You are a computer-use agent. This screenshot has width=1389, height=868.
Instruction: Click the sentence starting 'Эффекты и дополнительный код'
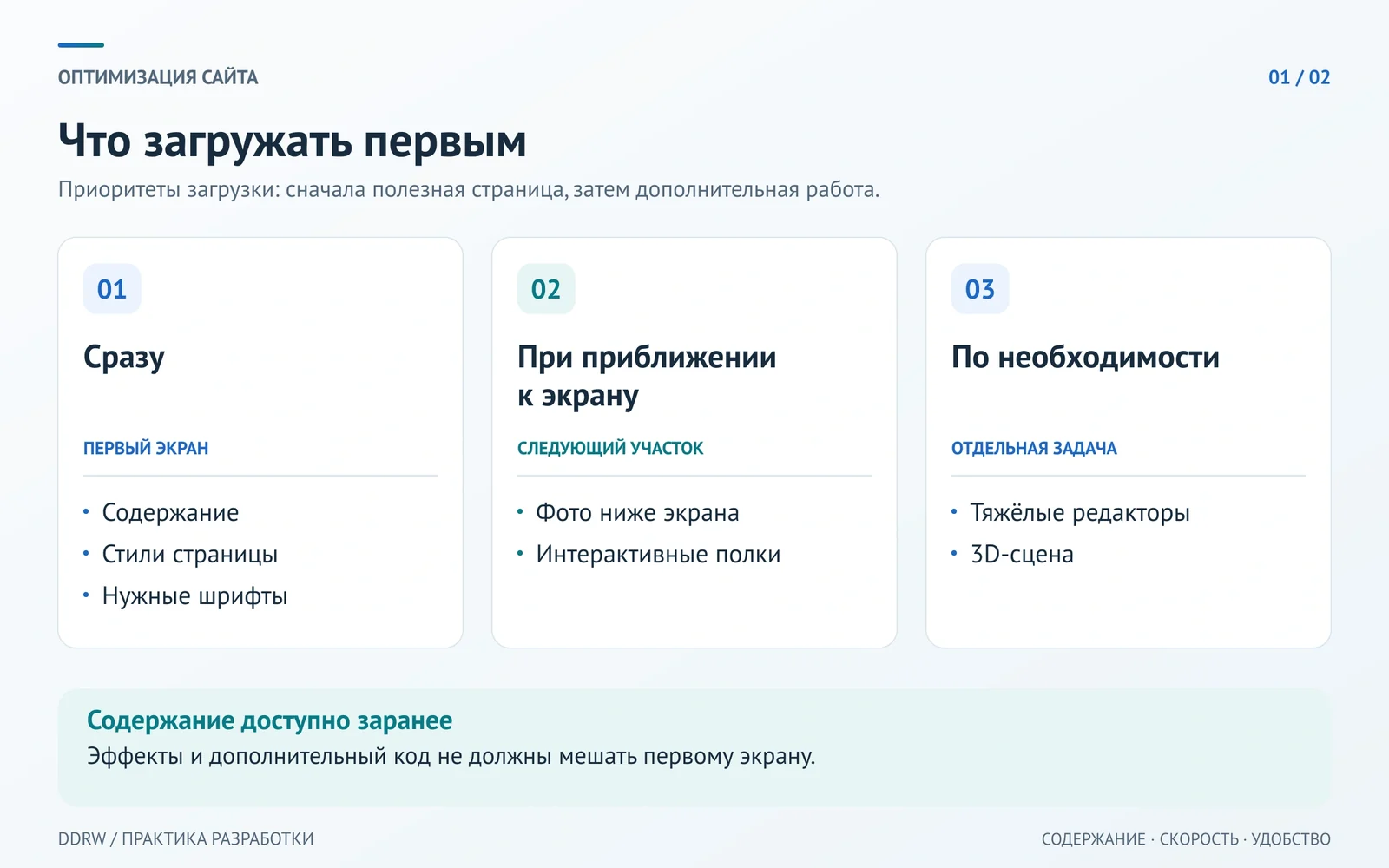click(x=451, y=756)
